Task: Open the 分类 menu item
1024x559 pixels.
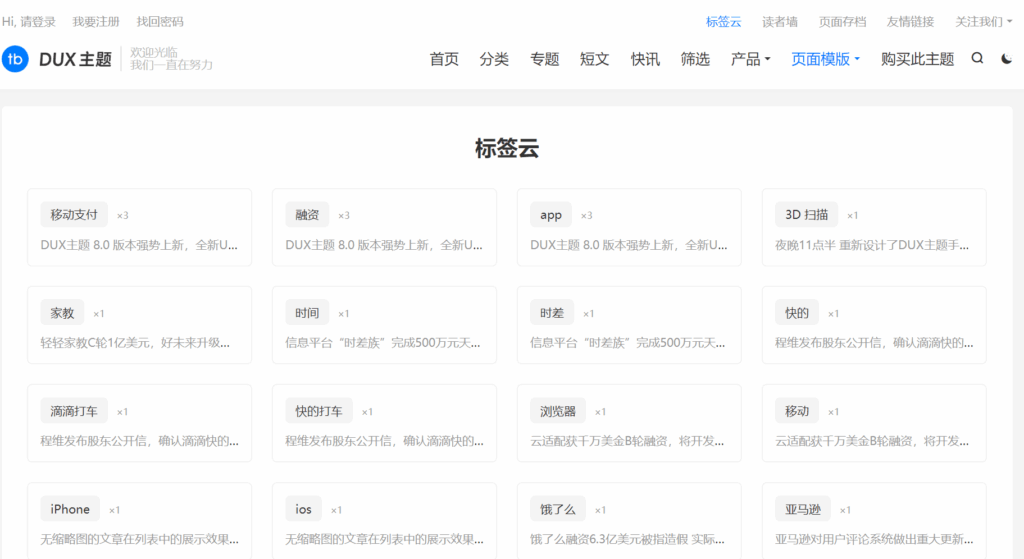Action: coord(494,59)
